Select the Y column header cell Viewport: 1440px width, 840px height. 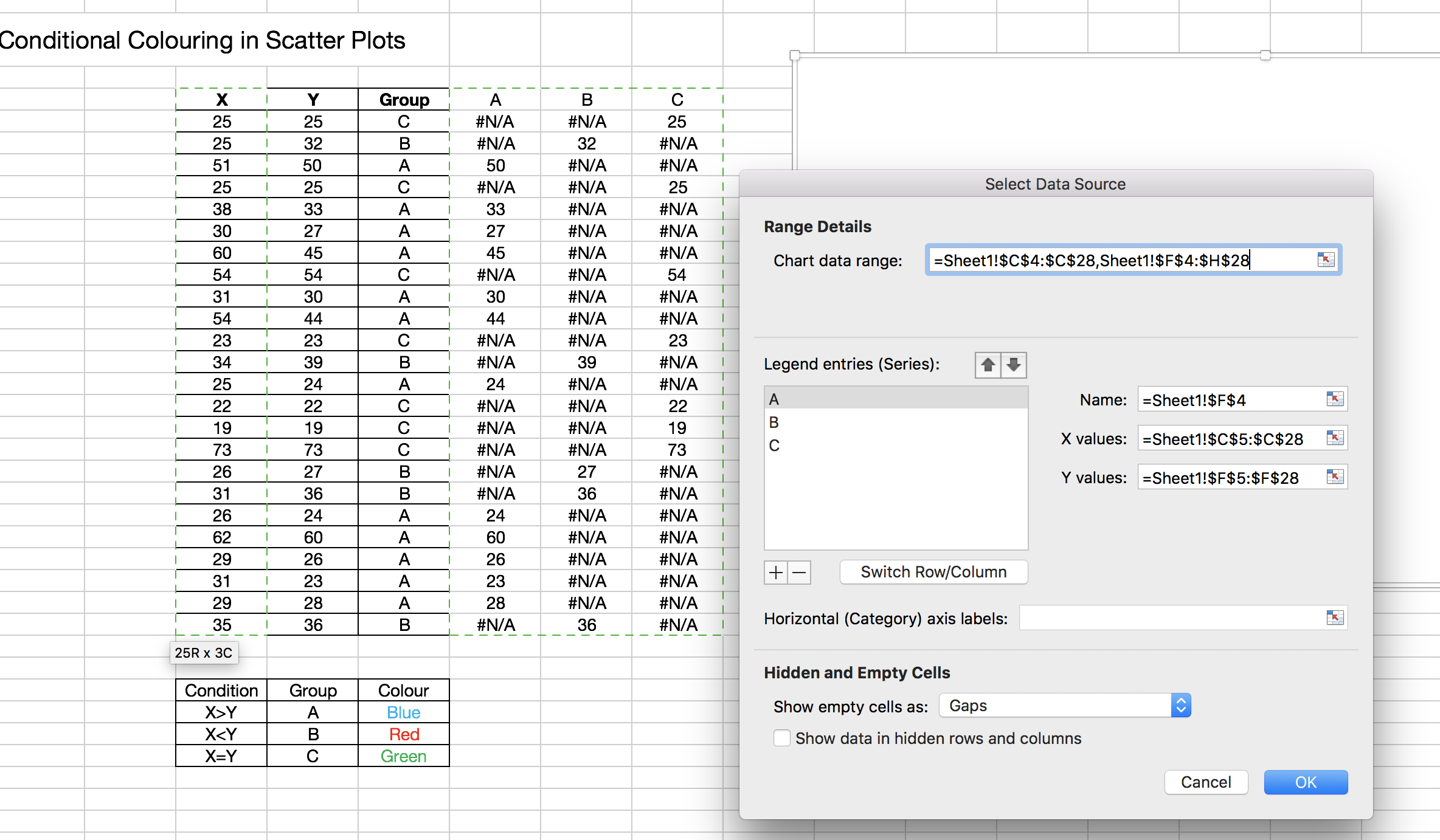313,100
